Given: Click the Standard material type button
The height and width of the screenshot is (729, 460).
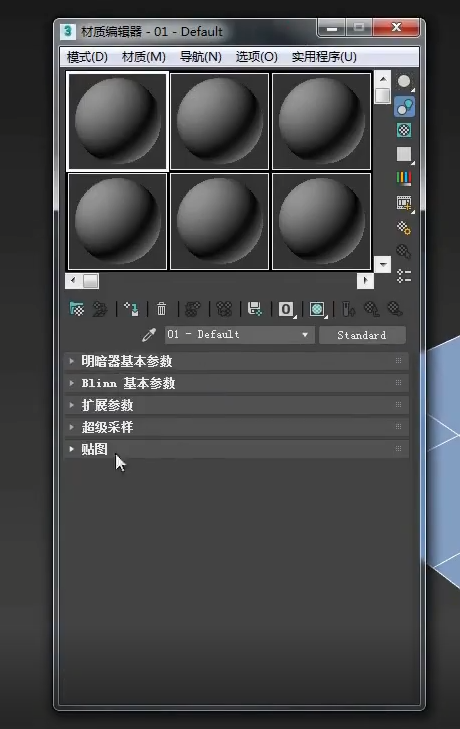Looking at the screenshot, I should 362,335.
